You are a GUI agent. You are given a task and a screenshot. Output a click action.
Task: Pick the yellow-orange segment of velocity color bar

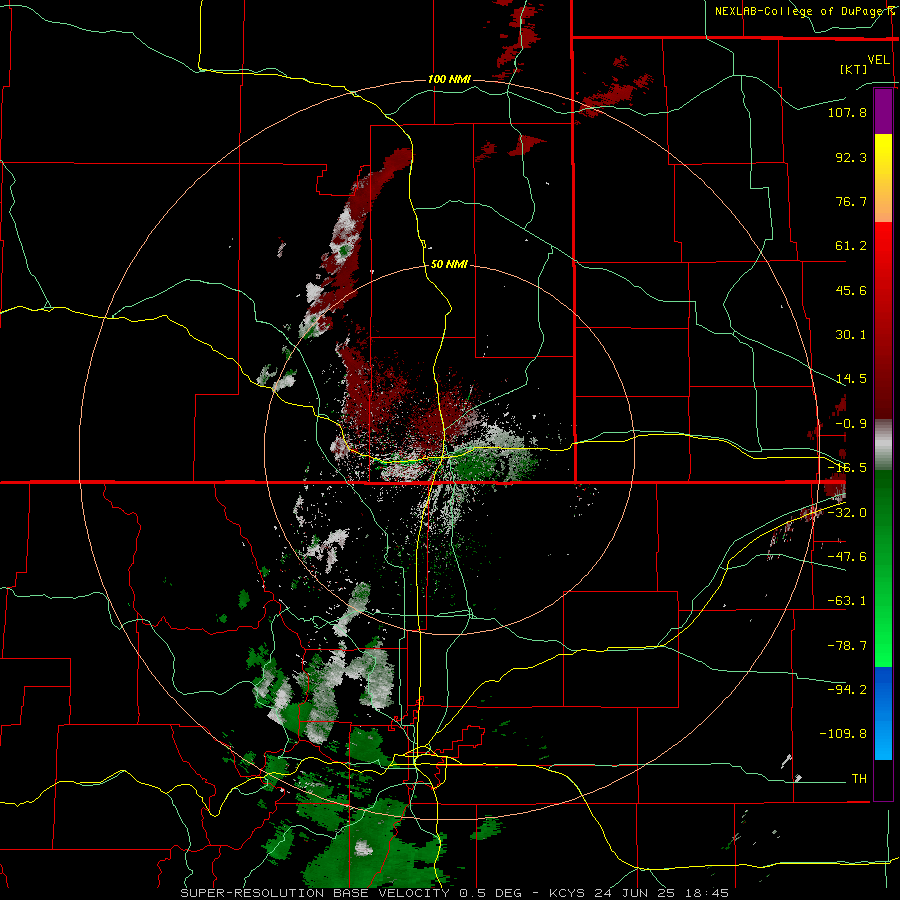(x=883, y=178)
